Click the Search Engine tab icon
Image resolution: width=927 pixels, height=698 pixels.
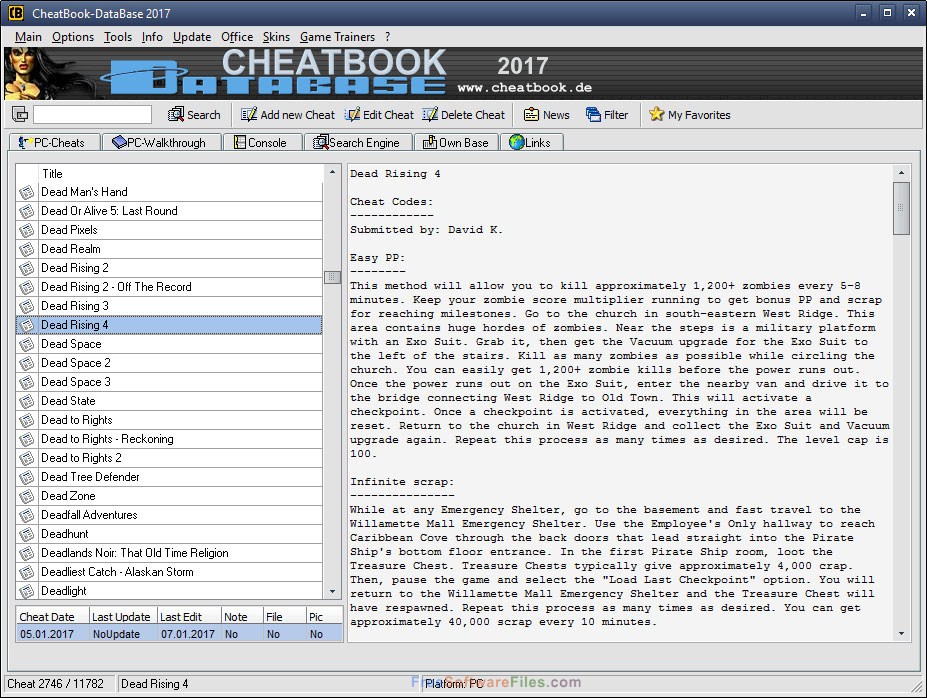click(320, 142)
